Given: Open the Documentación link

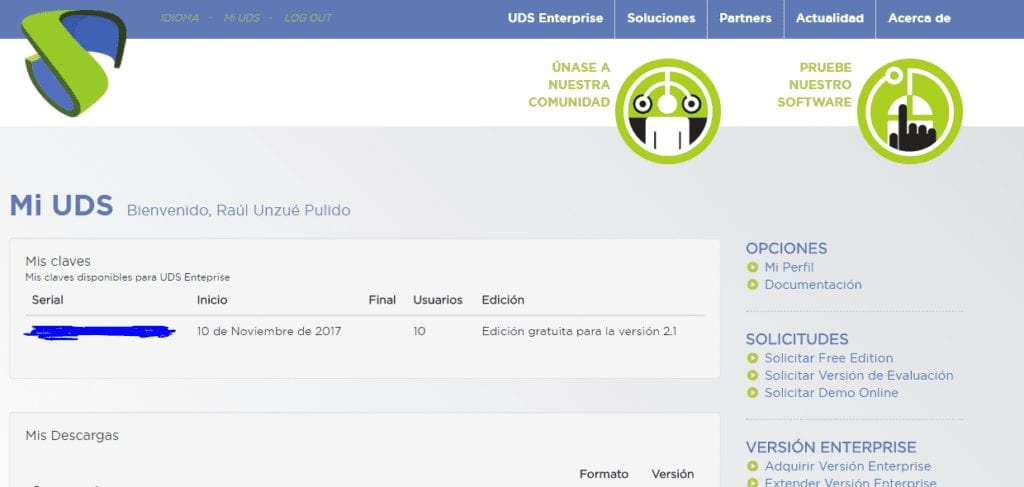Looking at the screenshot, I should point(812,285).
